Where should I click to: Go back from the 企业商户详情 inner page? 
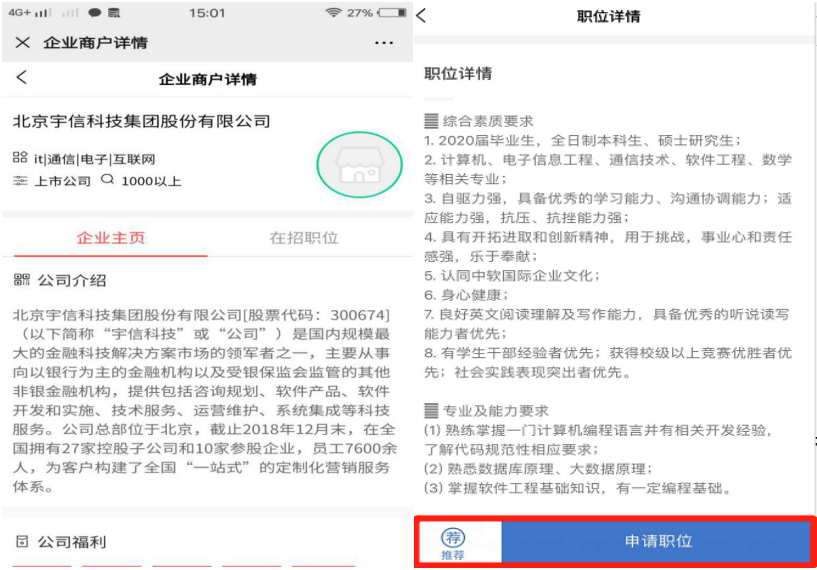point(21,78)
